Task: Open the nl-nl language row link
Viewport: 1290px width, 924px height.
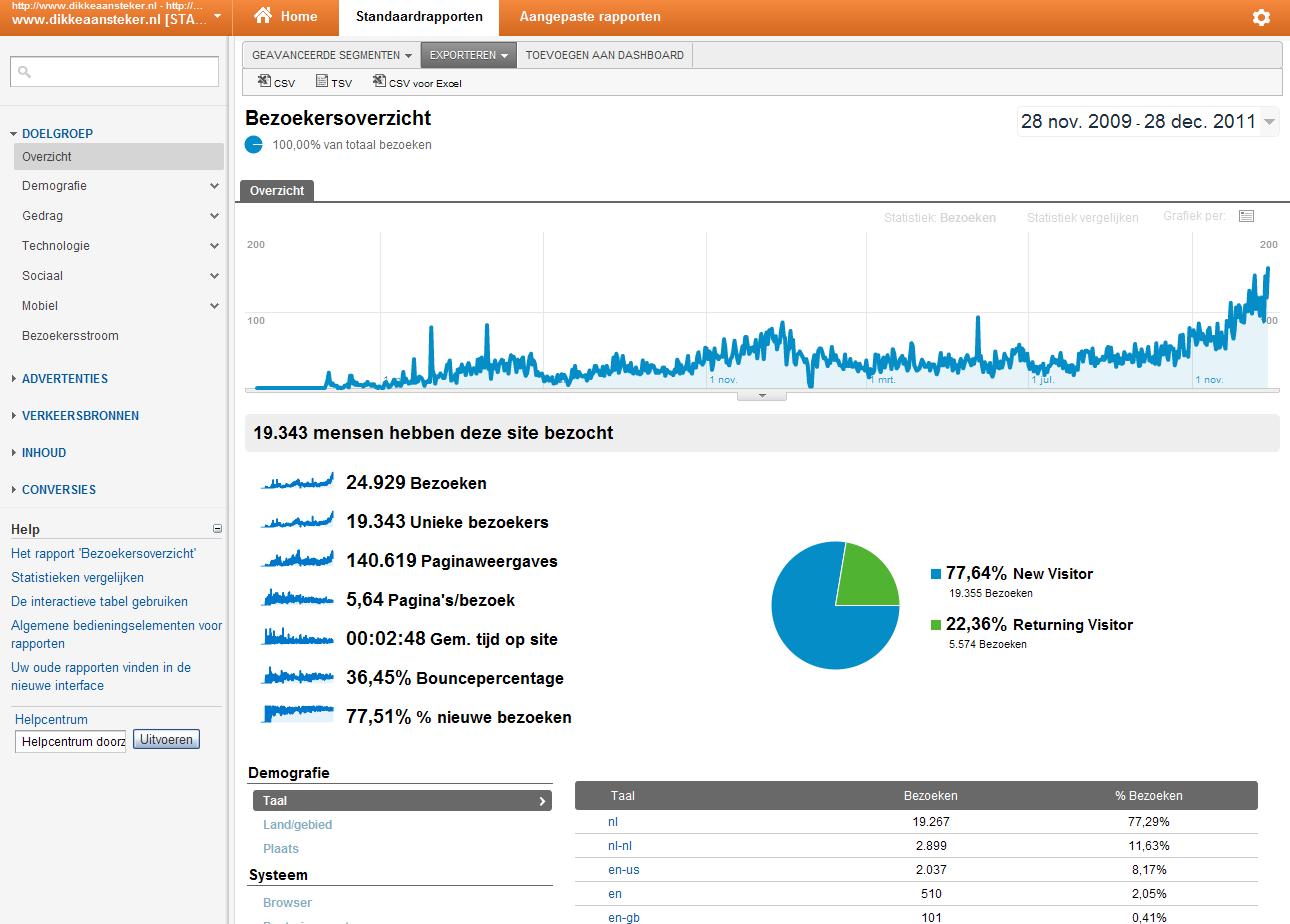Action: (620, 846)
